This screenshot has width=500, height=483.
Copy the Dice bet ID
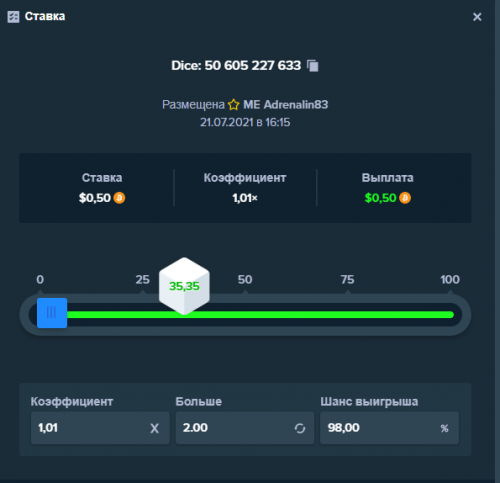click(313, 66)
